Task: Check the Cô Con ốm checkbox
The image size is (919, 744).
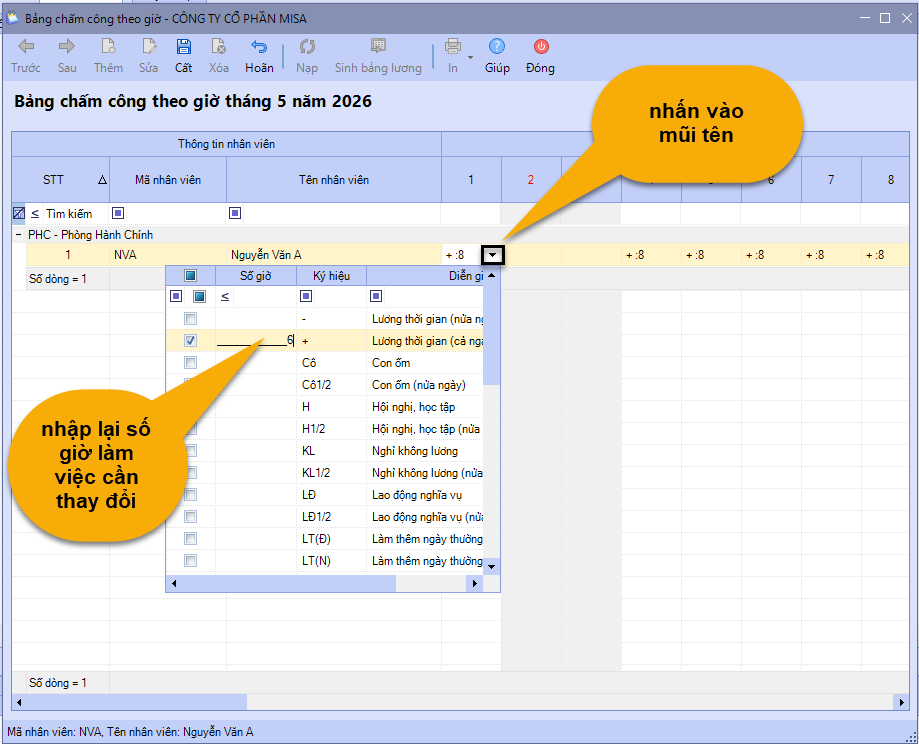Action: click(190, 363)
